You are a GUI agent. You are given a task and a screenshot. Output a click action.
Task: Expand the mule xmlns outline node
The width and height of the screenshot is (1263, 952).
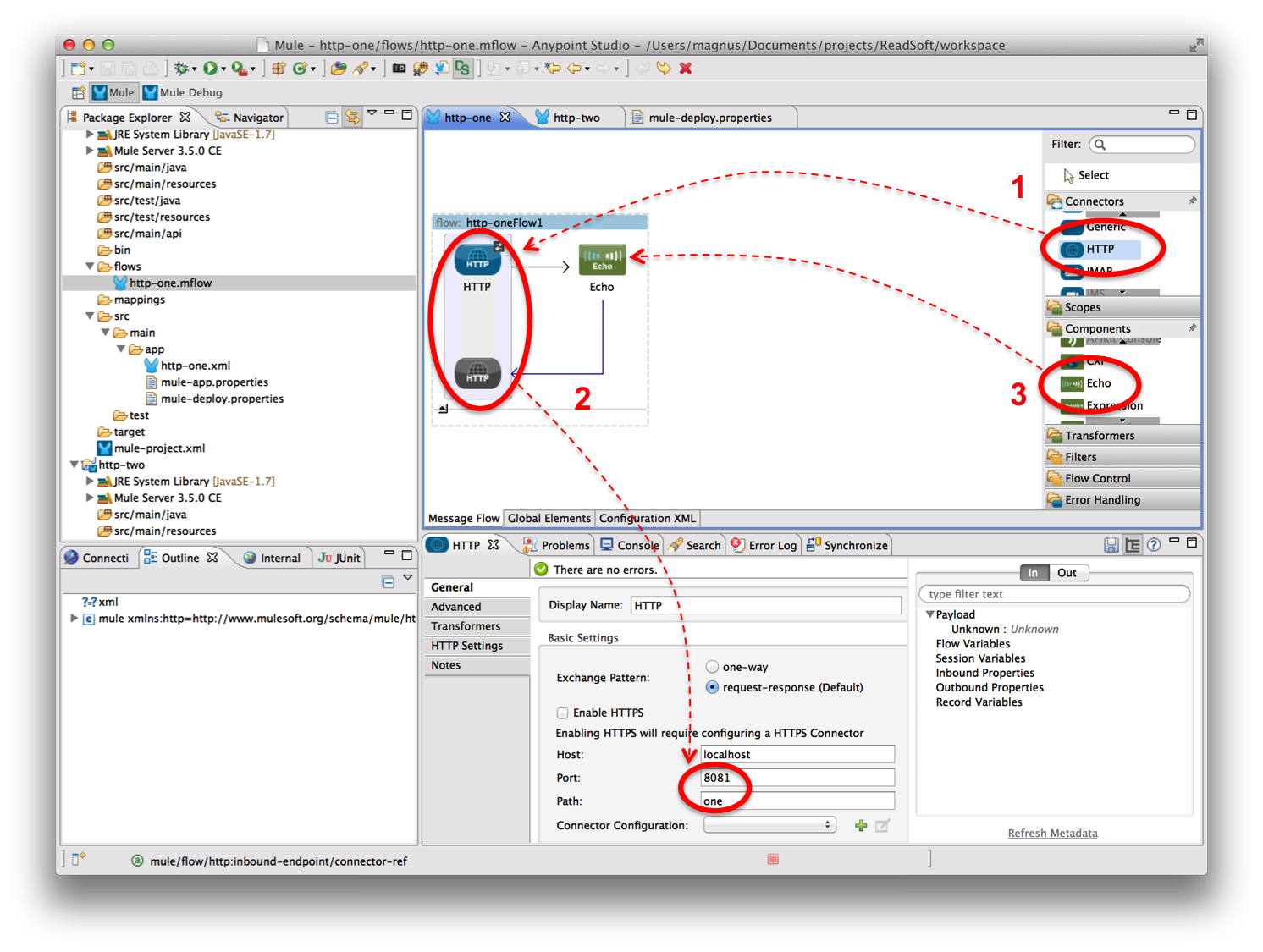point(74,619)
